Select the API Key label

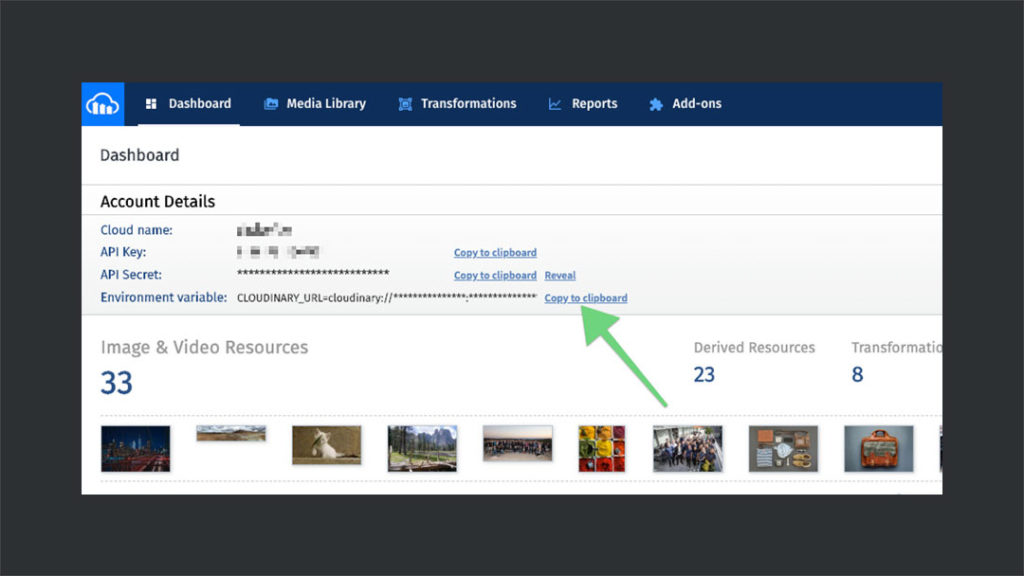[123, 252]
